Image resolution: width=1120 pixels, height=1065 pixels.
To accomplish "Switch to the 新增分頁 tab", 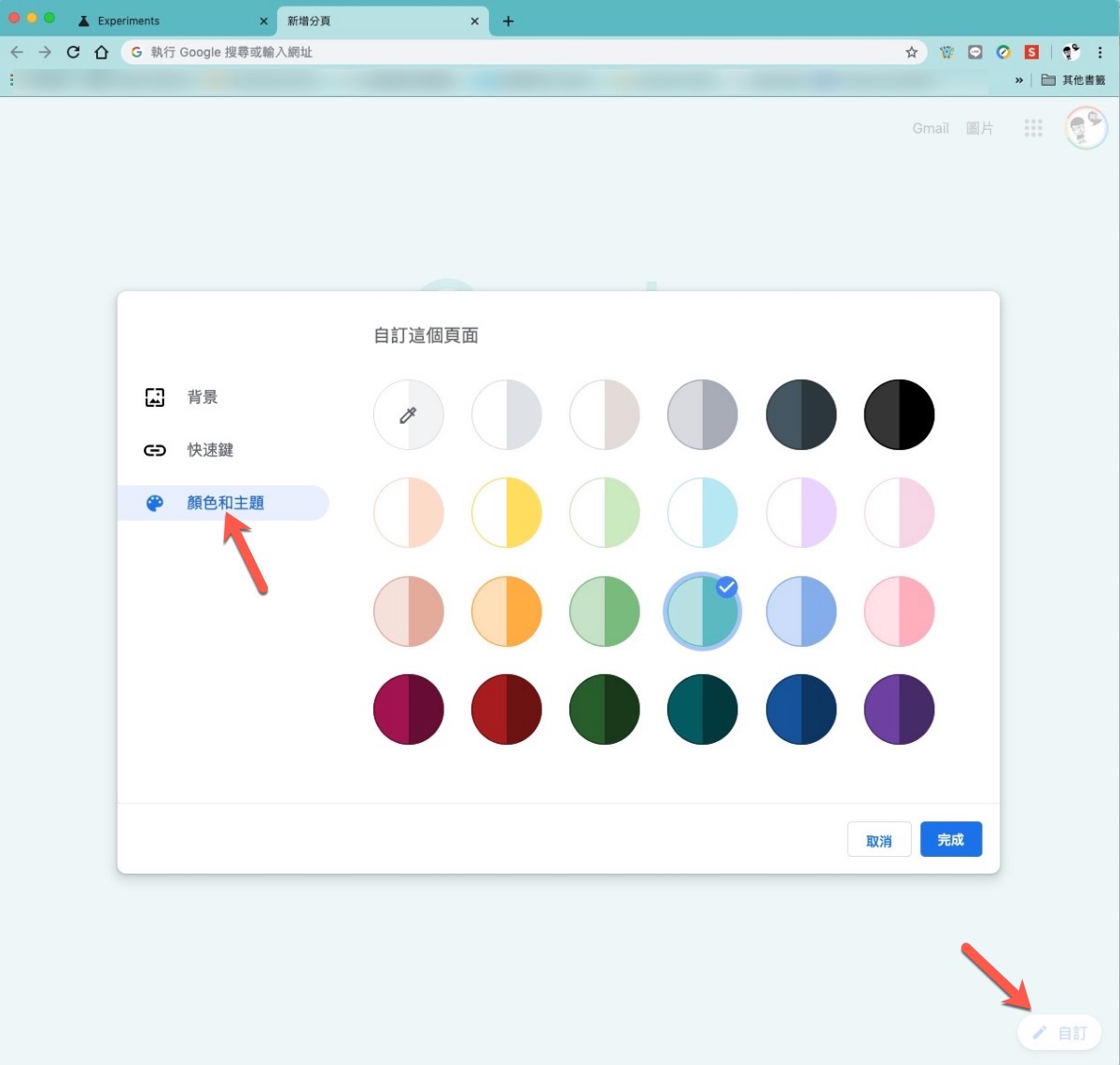I will (383, 21).
